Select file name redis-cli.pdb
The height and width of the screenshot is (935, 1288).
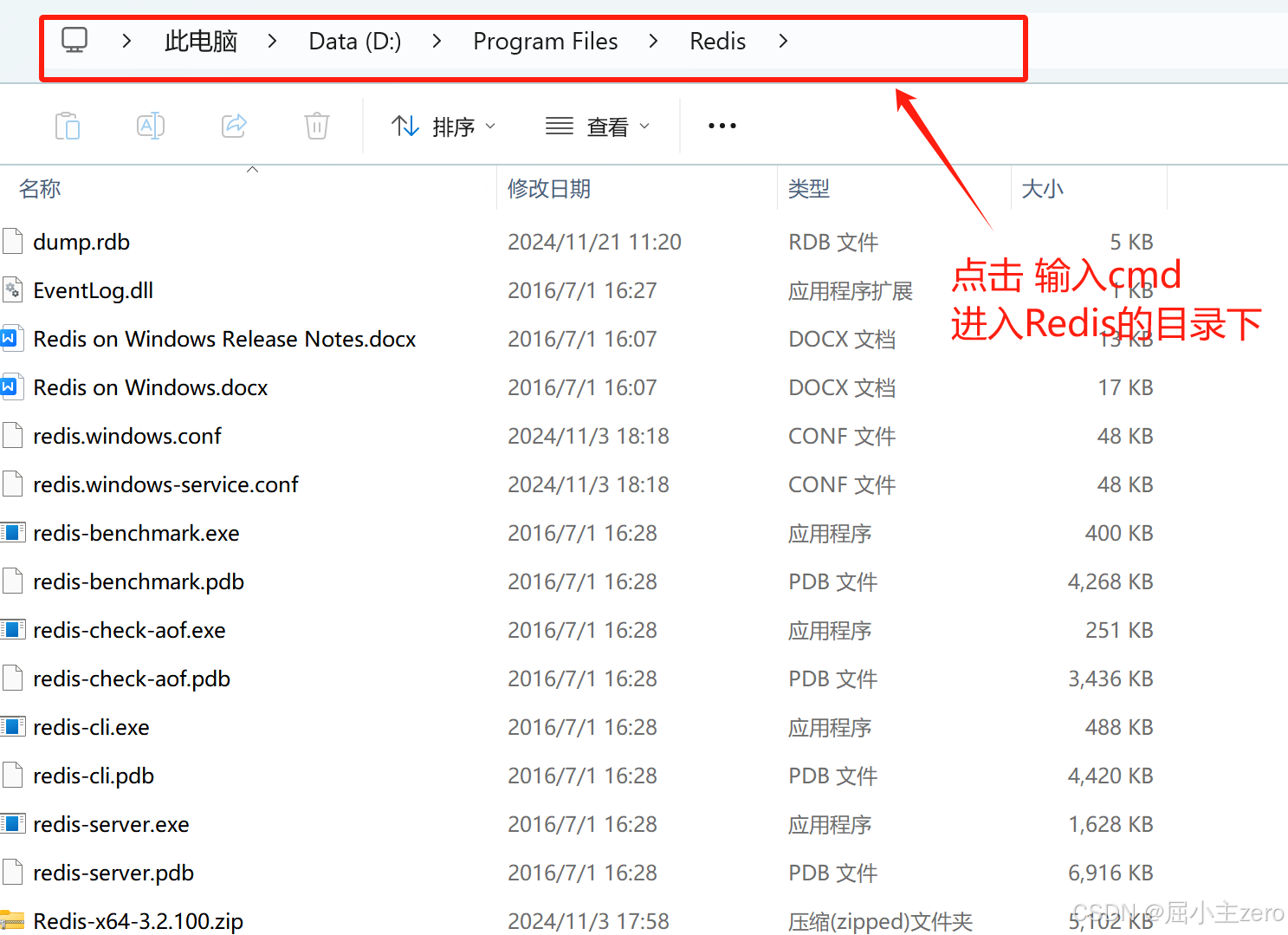tap(94, 776)
